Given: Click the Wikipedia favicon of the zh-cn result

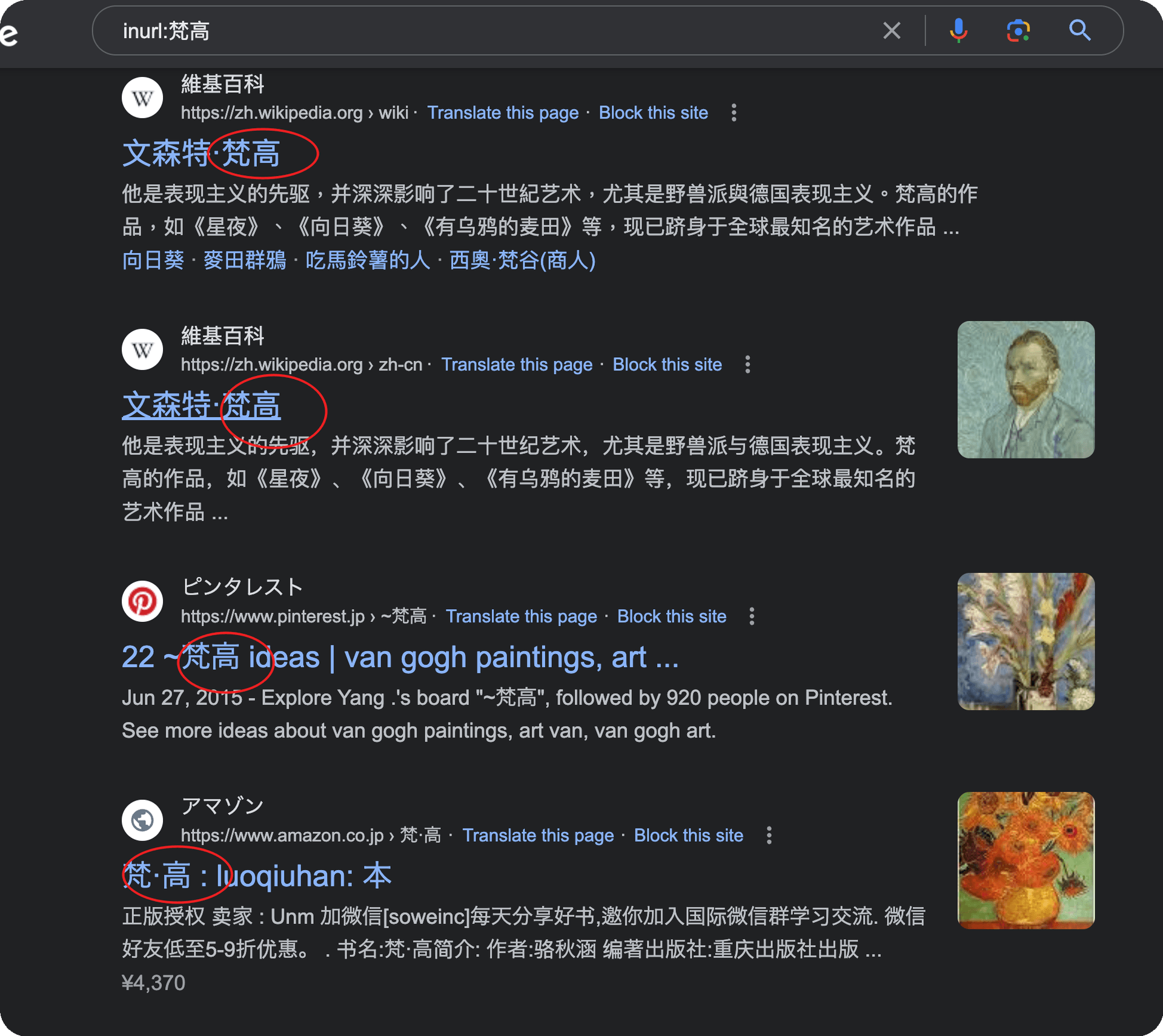Looking at the screenshot, I should coord(142,349).
